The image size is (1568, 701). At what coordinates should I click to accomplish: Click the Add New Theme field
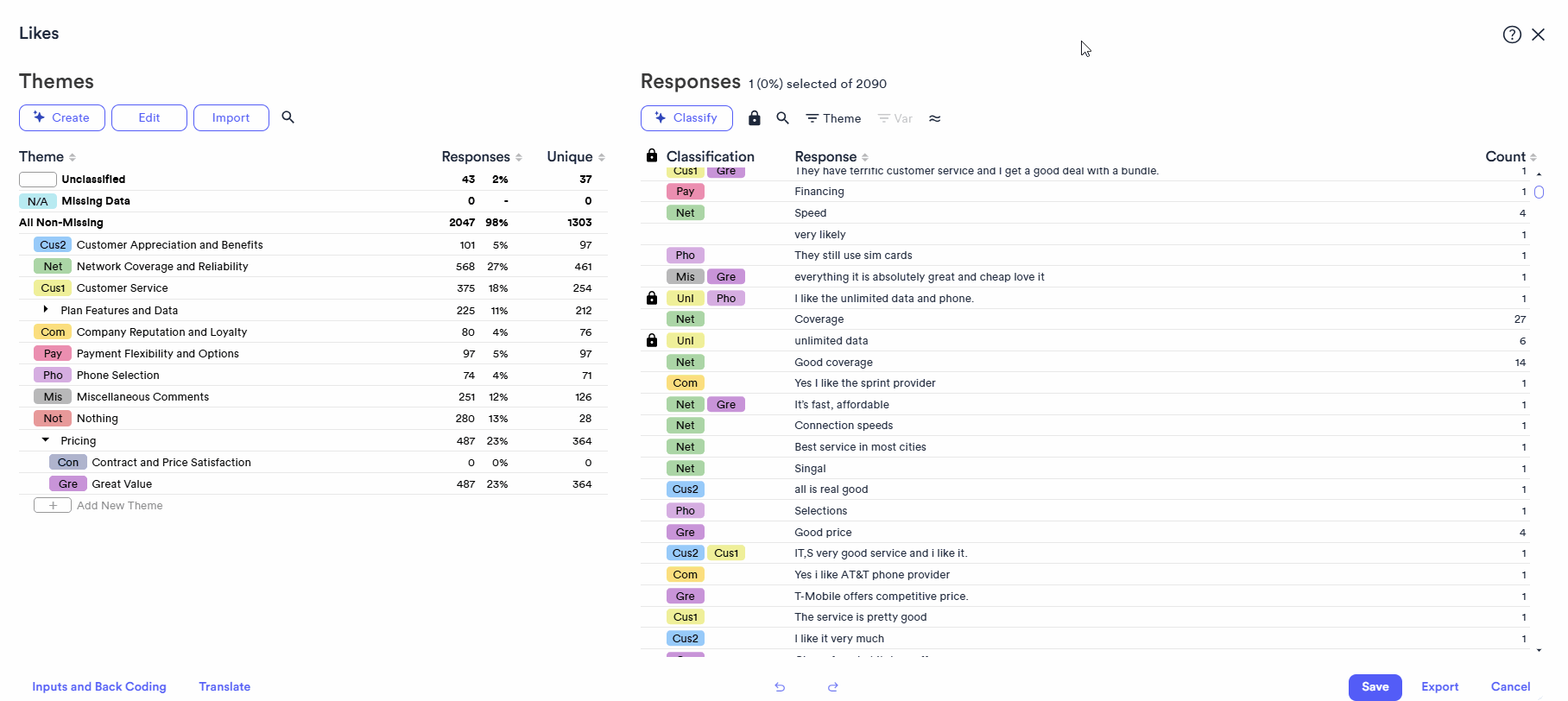pos(119,506)
